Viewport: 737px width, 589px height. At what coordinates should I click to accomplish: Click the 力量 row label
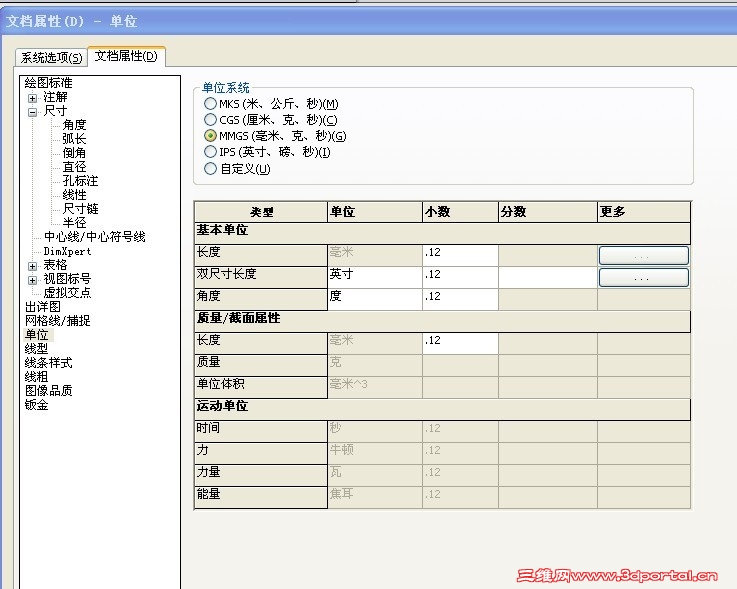point(261,475)
